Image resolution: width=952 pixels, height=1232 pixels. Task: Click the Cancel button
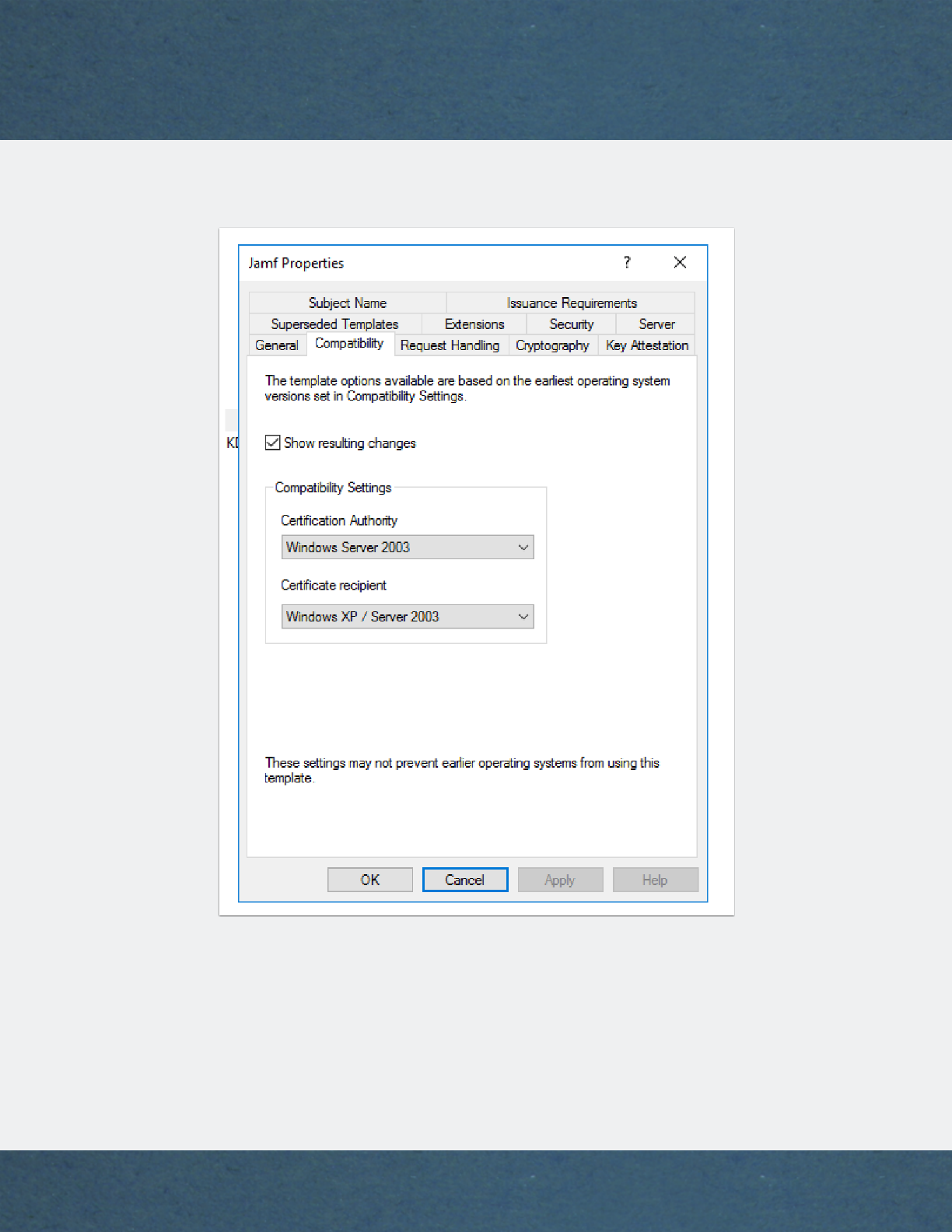click(x=465, y=880)
